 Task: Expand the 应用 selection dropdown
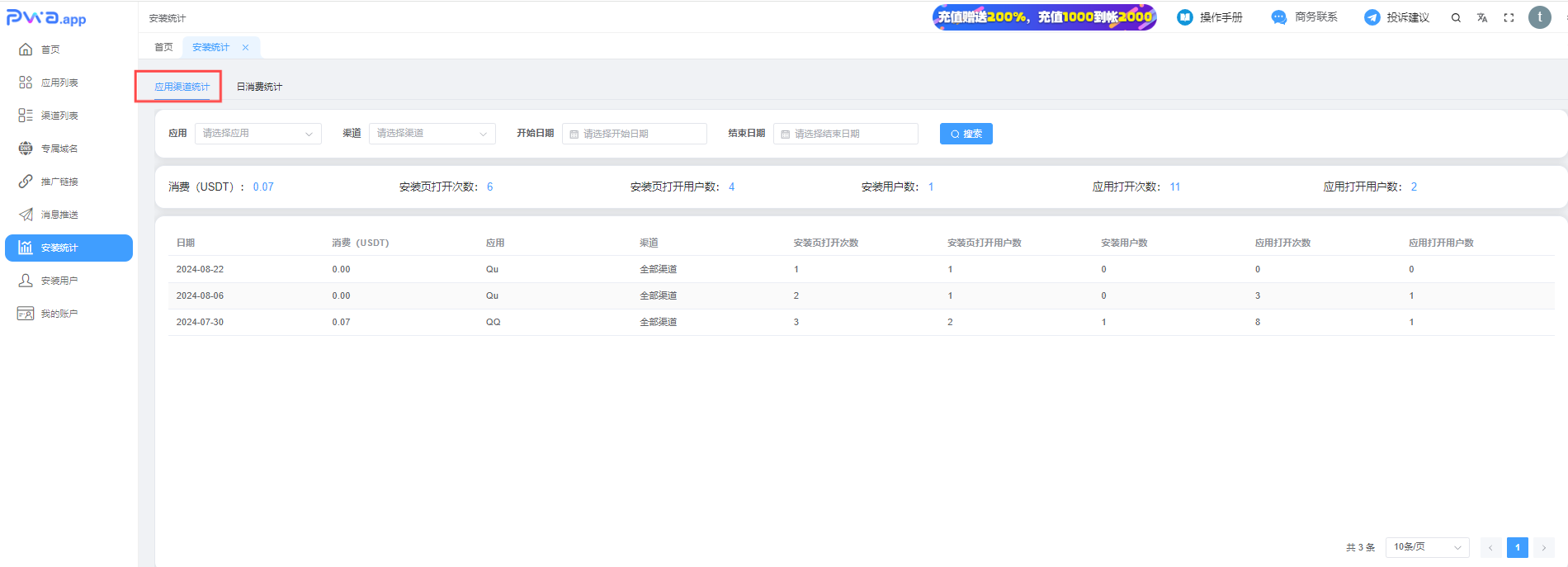pos(257,134)
